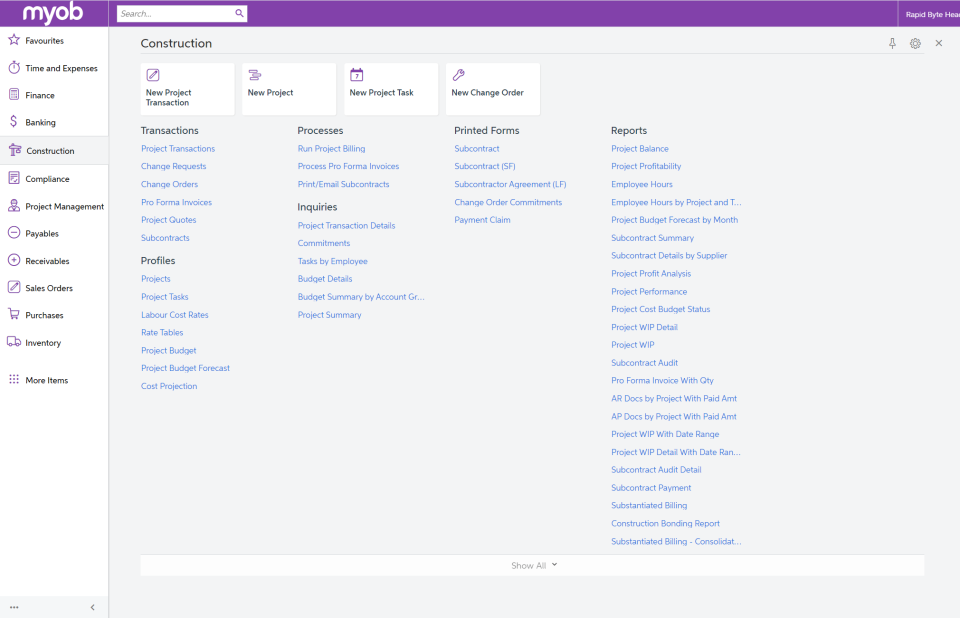Open Change Orders under Transactions

tap(170, 184)
